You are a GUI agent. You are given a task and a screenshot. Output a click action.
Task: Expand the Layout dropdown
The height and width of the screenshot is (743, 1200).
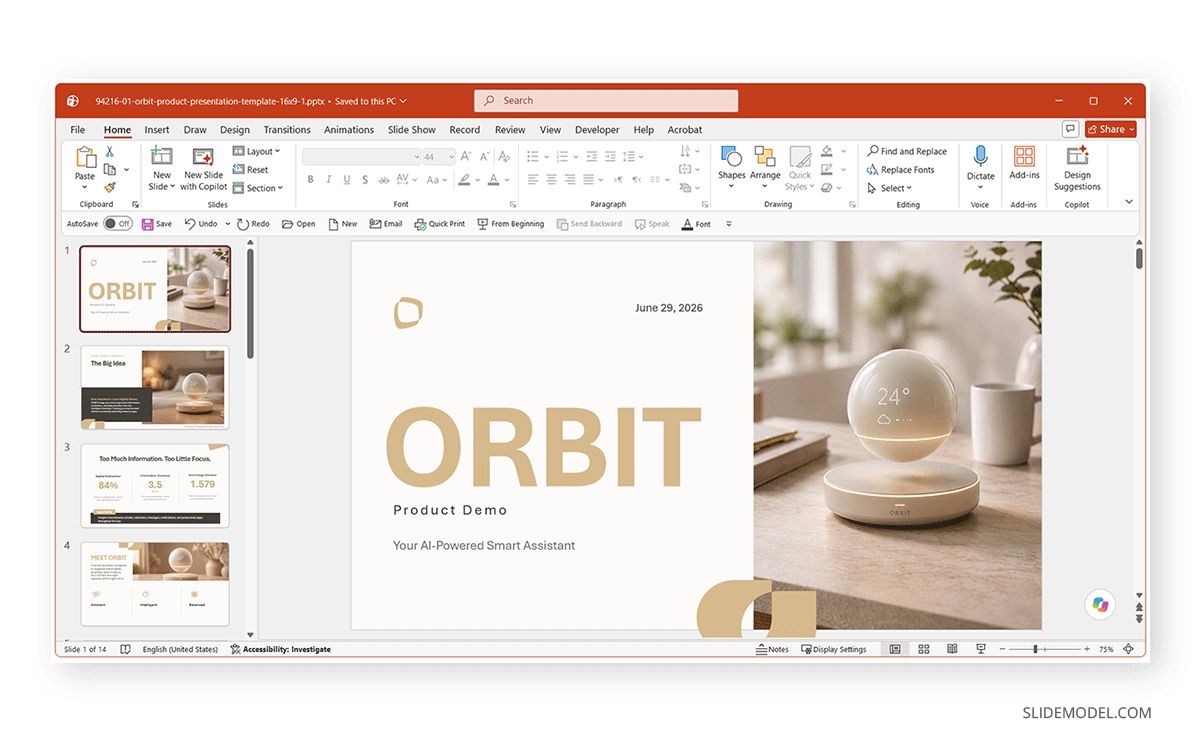[x=257, y=152]
